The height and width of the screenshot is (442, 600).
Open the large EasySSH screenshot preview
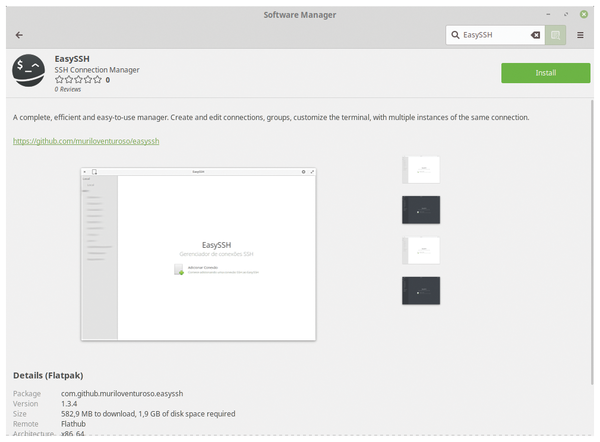198,254
